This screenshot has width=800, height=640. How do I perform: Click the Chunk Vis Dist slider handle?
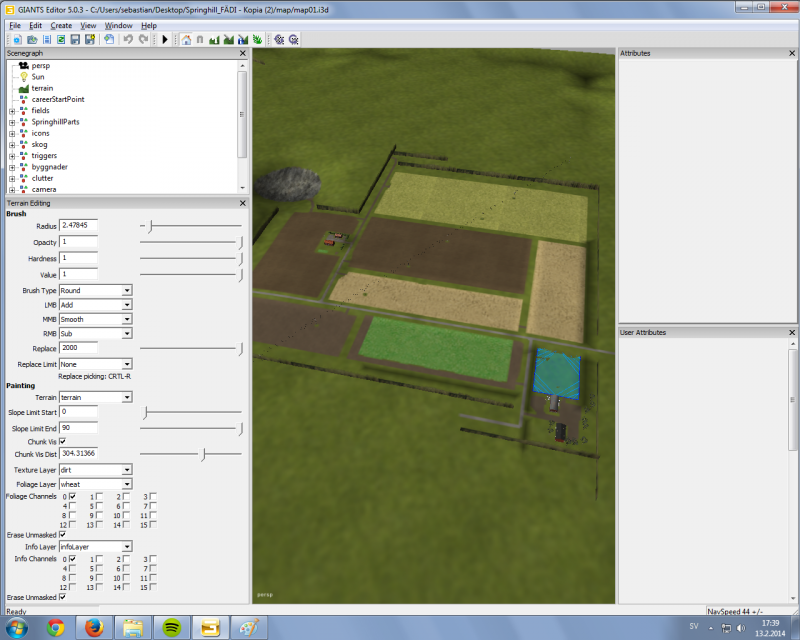pos(203,454)
